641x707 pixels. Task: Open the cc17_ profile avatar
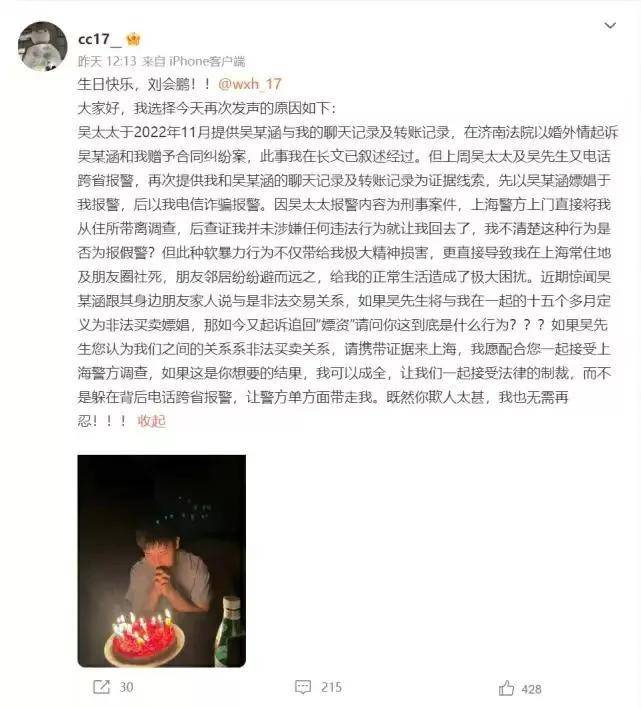[42, 46]
